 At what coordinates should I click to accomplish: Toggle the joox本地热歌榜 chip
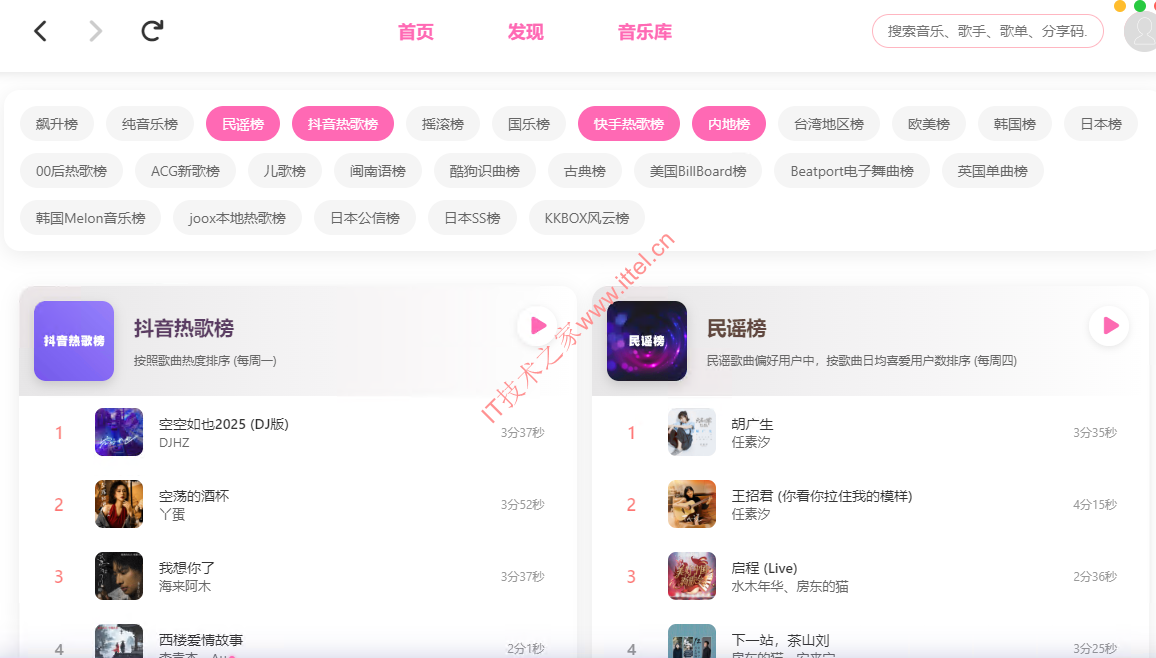(237, 218)
